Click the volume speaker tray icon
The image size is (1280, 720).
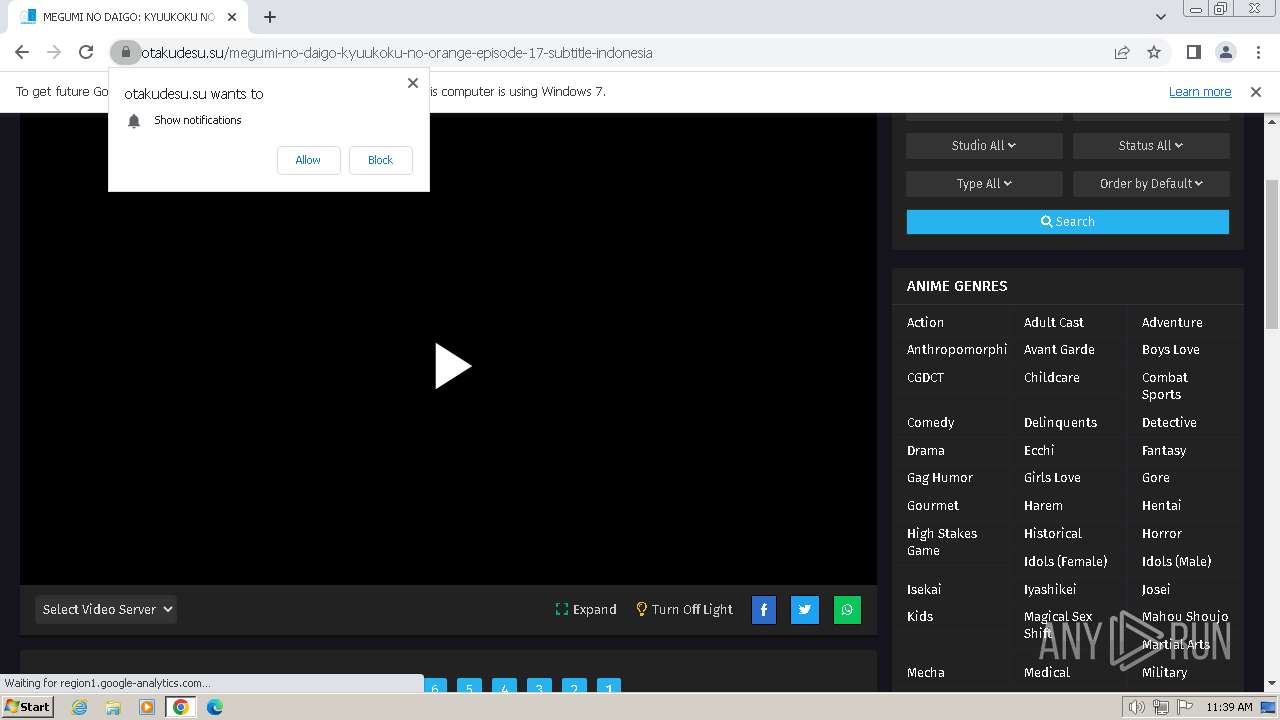coord(1137,707)
